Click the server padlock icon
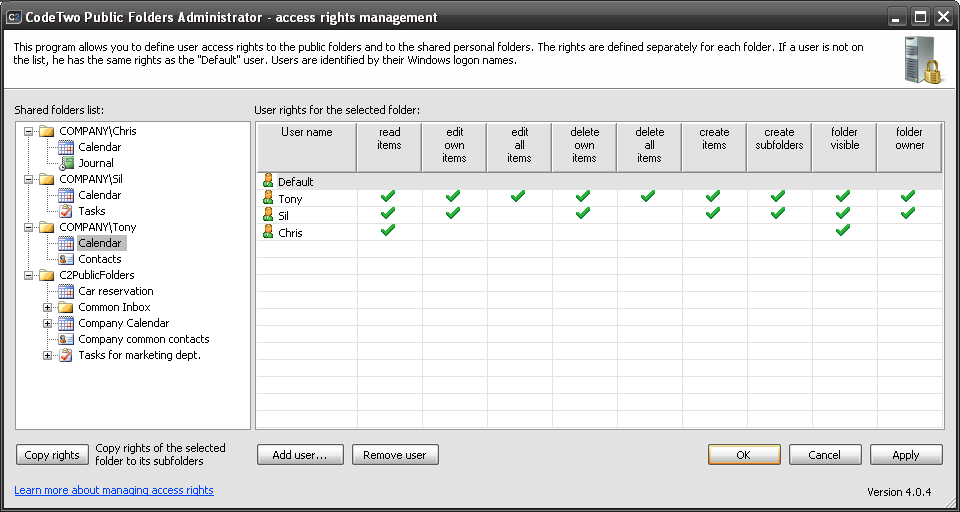The image size is (960, 512). pyautogui.click(x=923, y=60)
